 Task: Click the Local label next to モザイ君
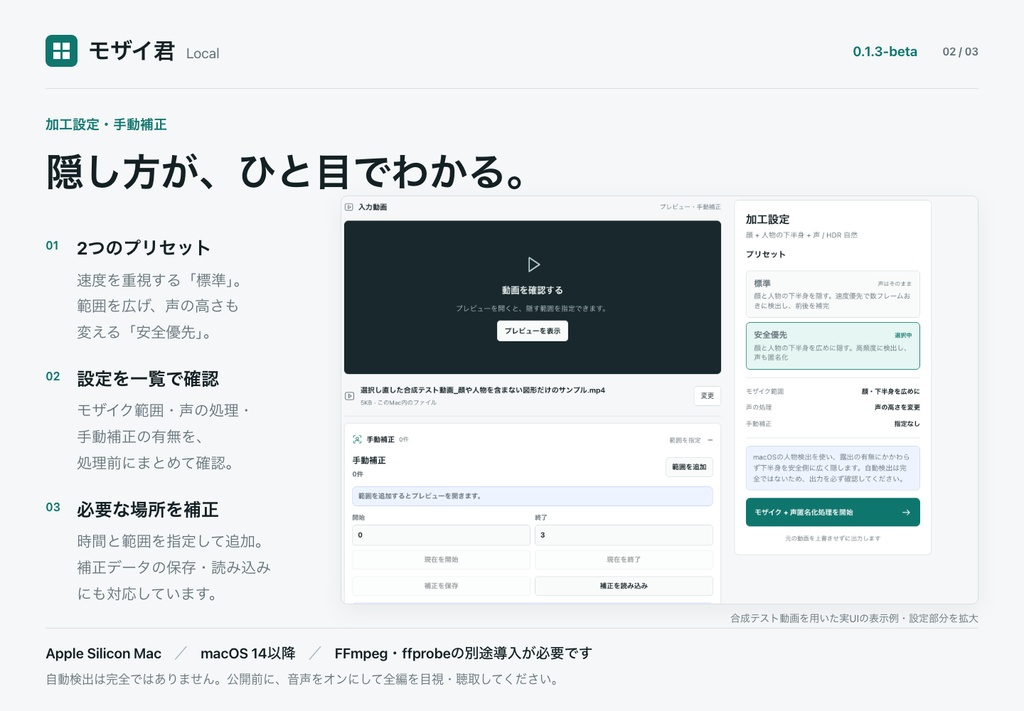click(x=202, y=54)
